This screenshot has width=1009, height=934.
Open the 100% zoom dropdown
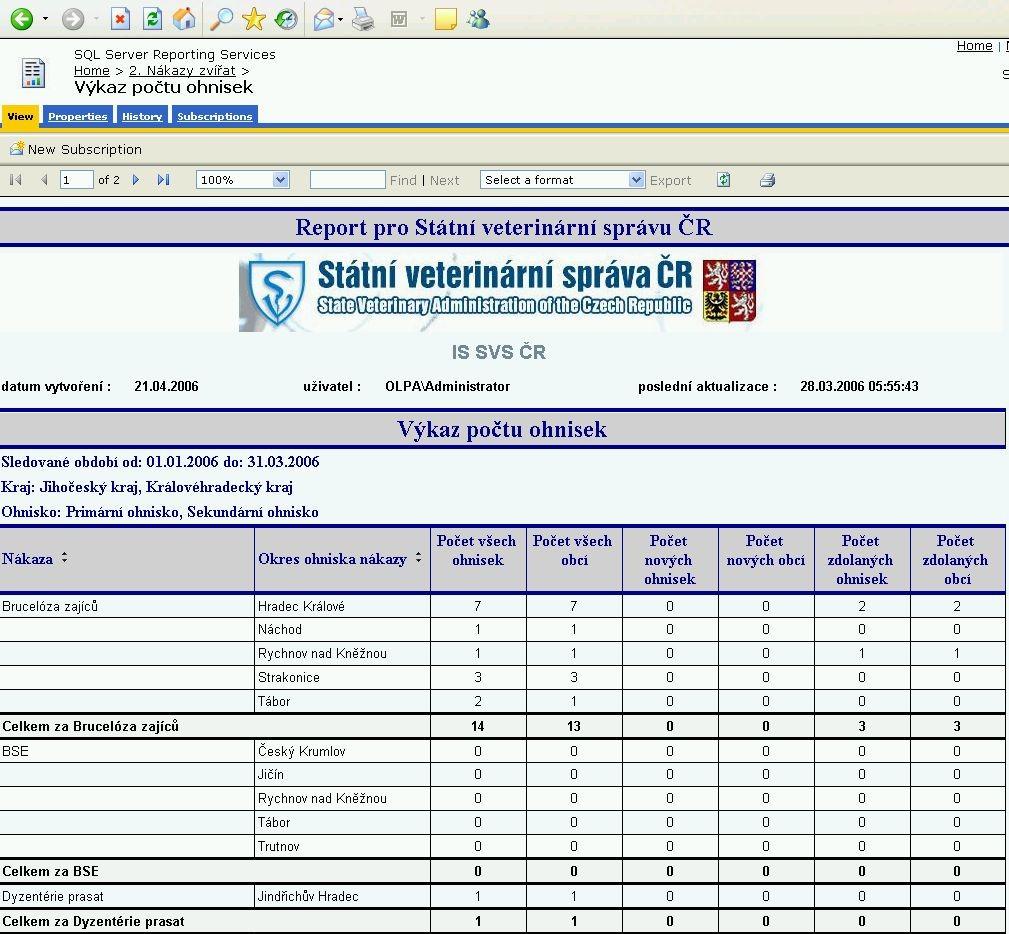coord(243,180)
